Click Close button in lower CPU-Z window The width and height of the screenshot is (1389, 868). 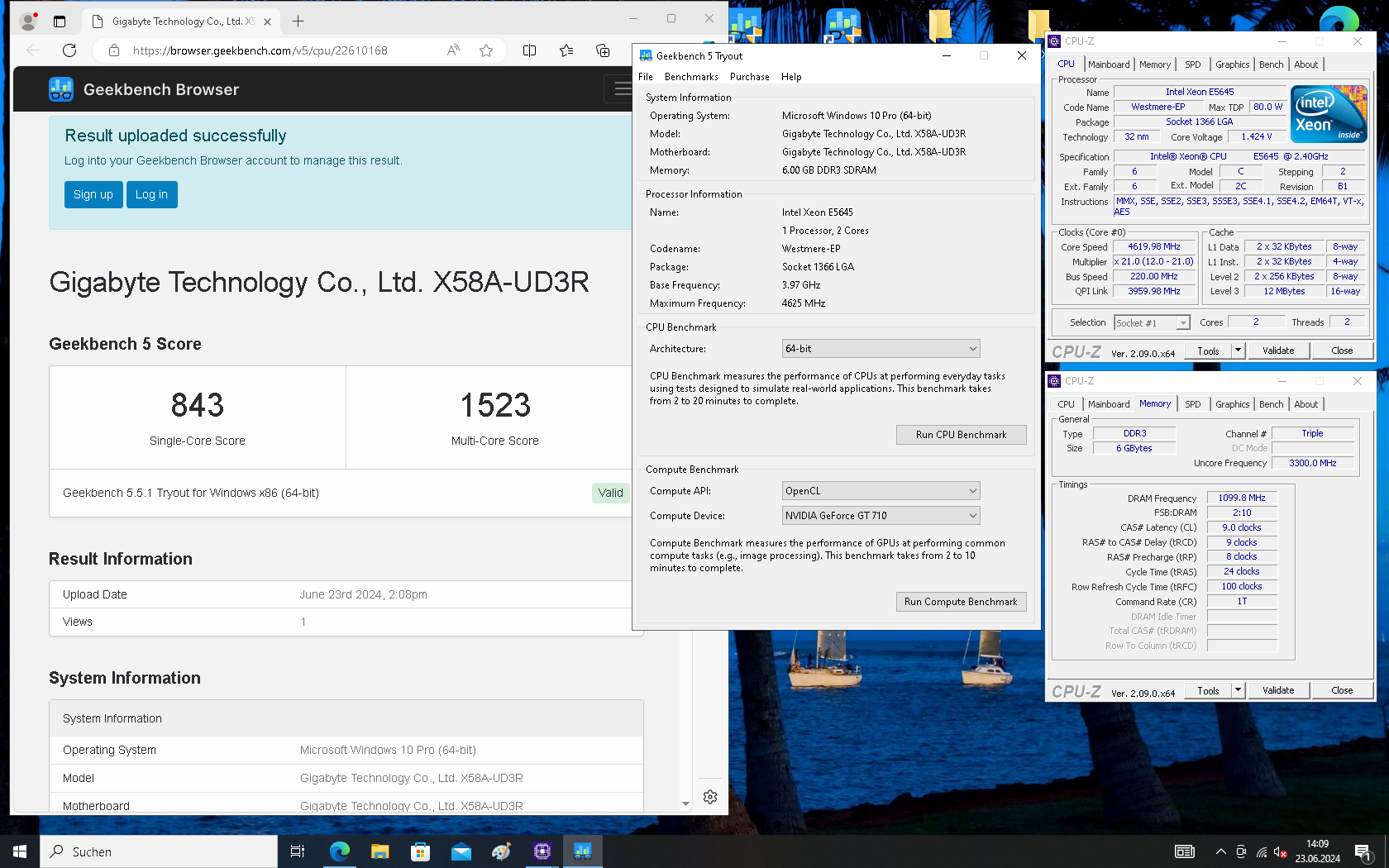(x=1342, y=690)
